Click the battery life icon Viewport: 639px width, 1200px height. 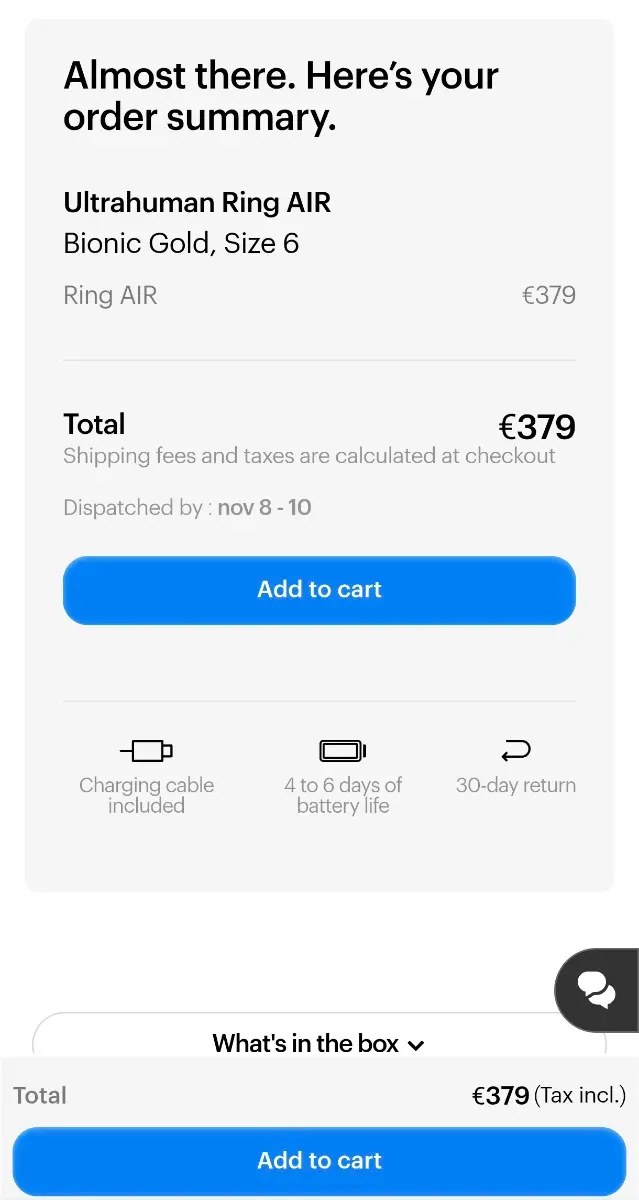tap(343, 750)
